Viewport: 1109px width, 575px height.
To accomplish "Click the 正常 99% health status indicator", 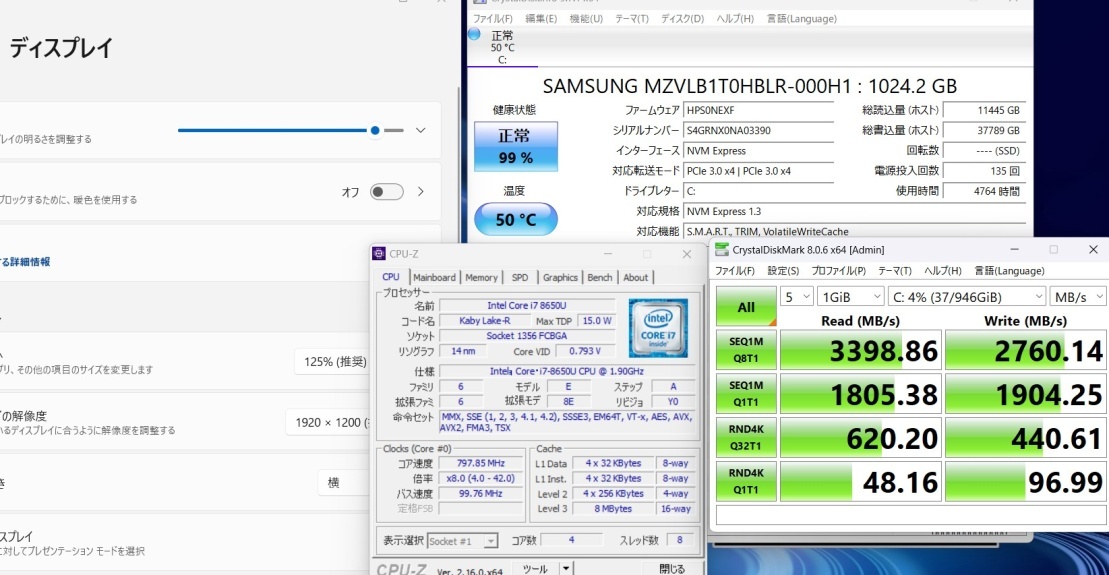I will (x=515, y=146).
